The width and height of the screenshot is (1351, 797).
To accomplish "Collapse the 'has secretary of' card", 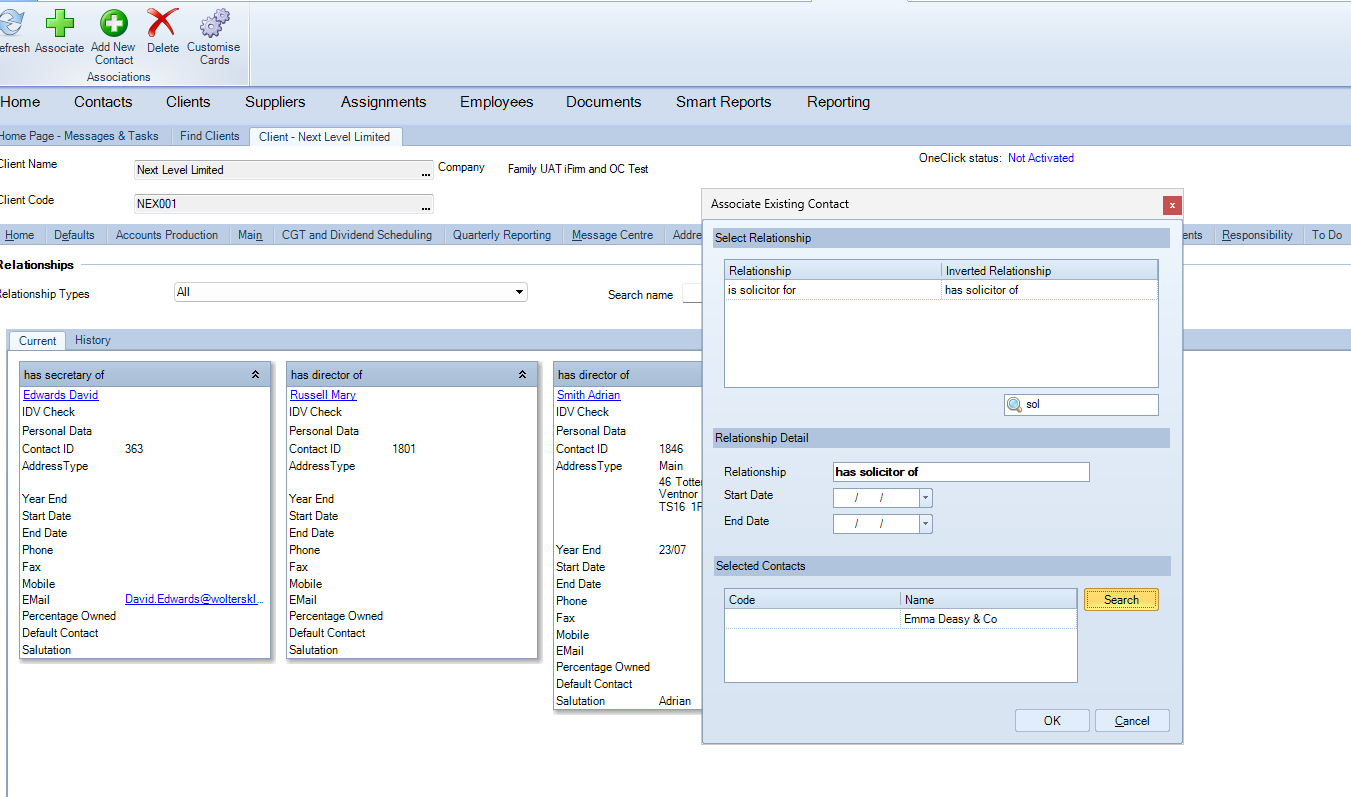I will (x=255, y=375).
